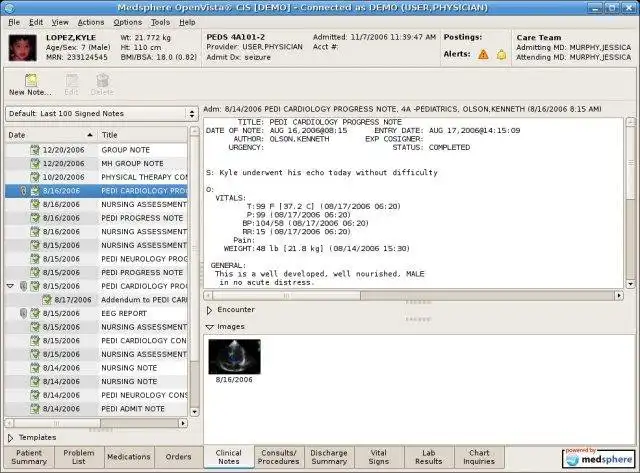This screenshot has height=473, width=640.
Task: Click note icon for EEG REPORT row
Action: click(35, 313)
